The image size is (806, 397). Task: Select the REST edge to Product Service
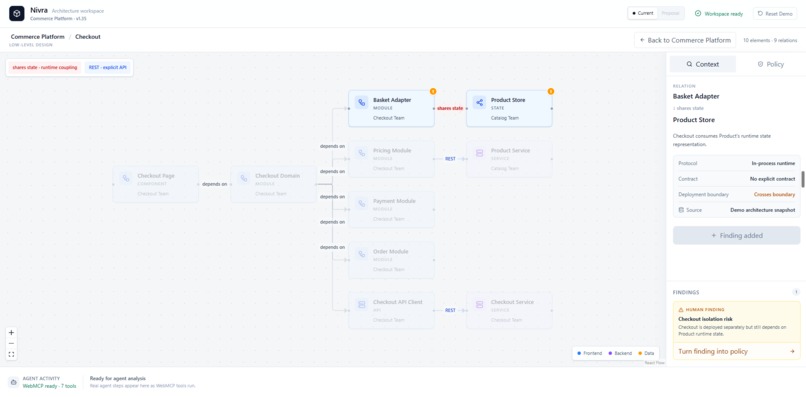point(450,159)
